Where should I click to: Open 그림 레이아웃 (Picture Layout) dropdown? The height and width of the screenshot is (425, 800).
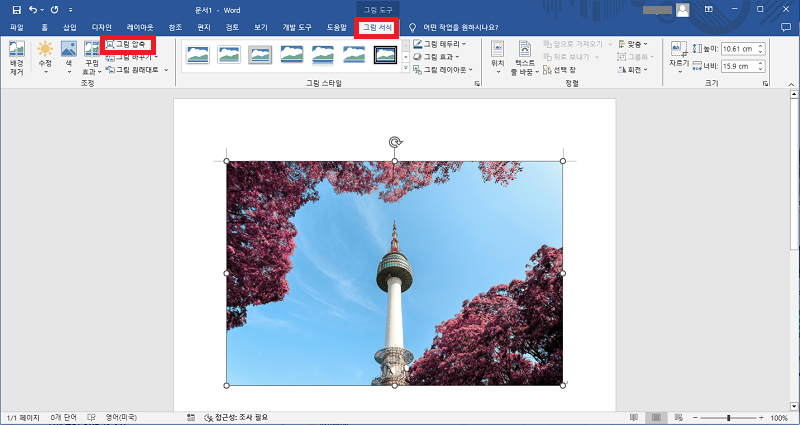click(443, 69)
